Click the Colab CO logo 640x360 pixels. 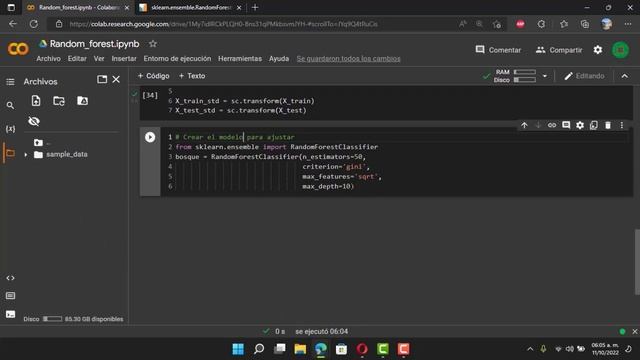point(18,49)
